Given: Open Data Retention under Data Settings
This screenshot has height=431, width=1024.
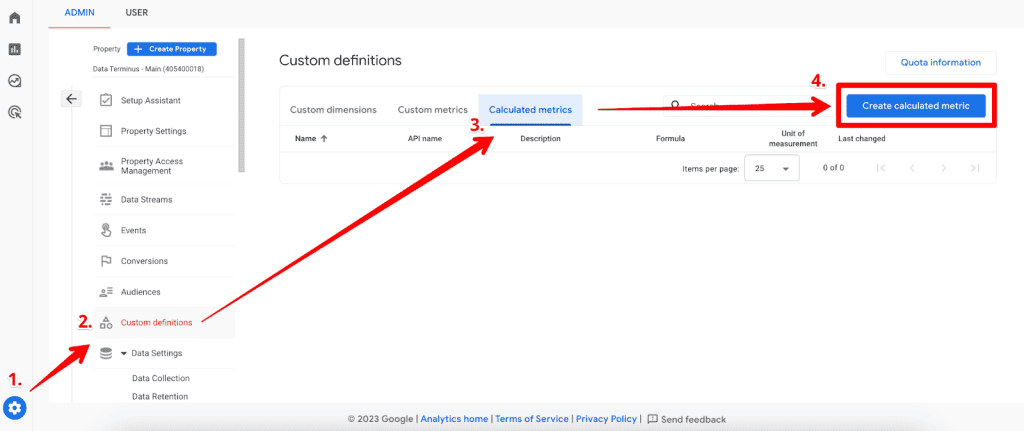Looking at the screenshot, I should [x=160, y=396].
